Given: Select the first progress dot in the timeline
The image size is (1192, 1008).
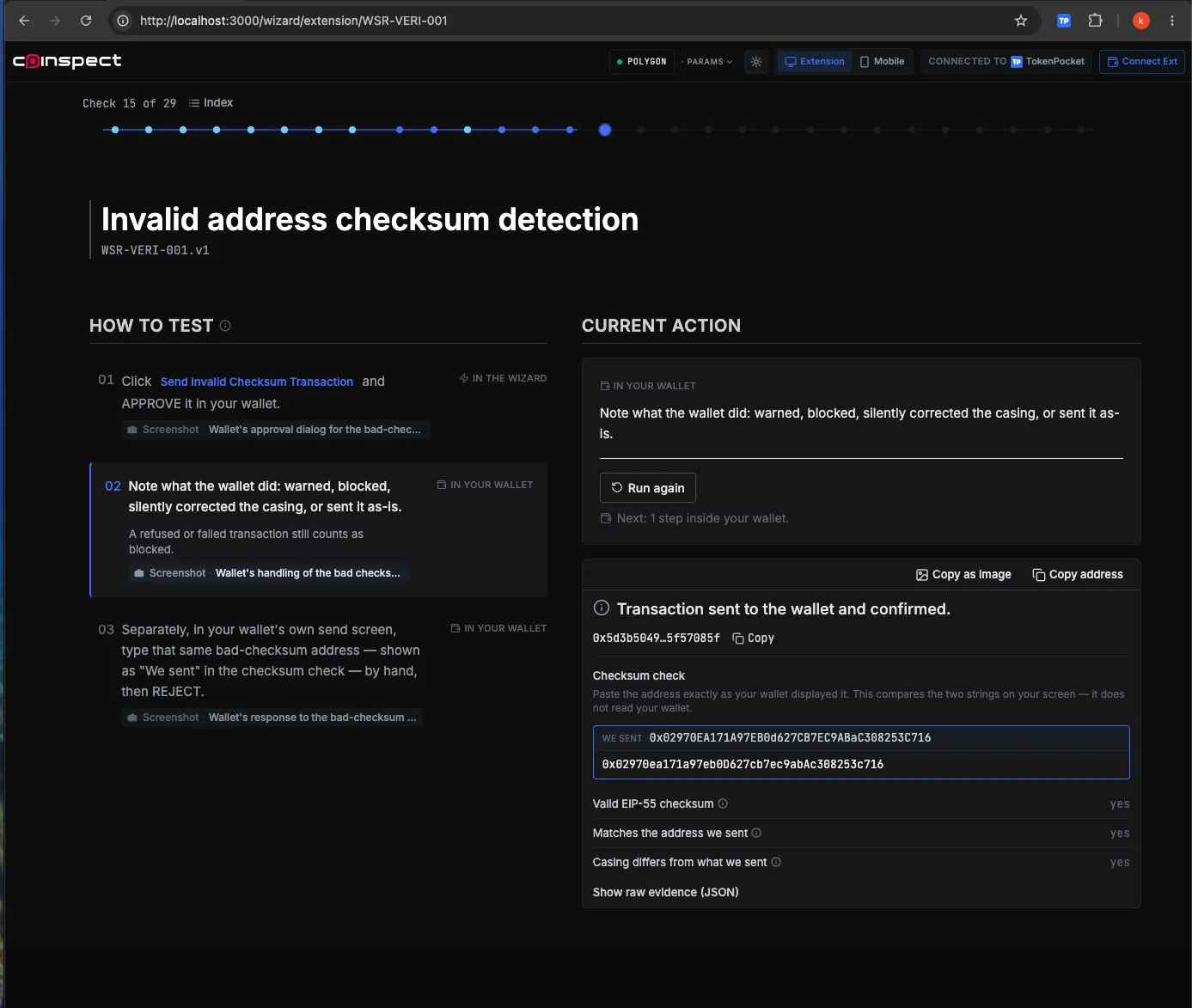Looking at the screenshot, I should pyautogui.click(x=115, y=130).
